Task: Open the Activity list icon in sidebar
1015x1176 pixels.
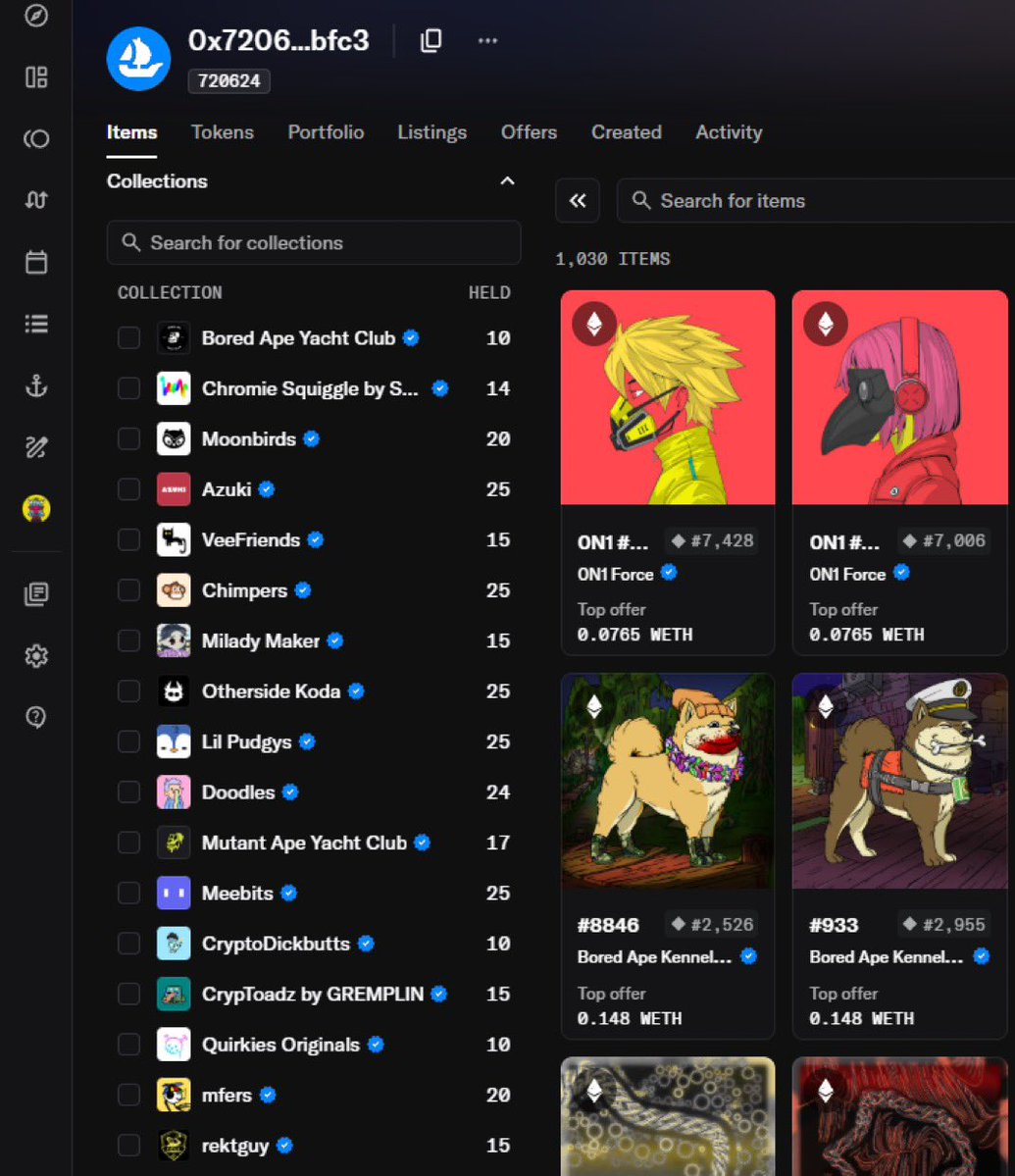Action: point(36,324)
